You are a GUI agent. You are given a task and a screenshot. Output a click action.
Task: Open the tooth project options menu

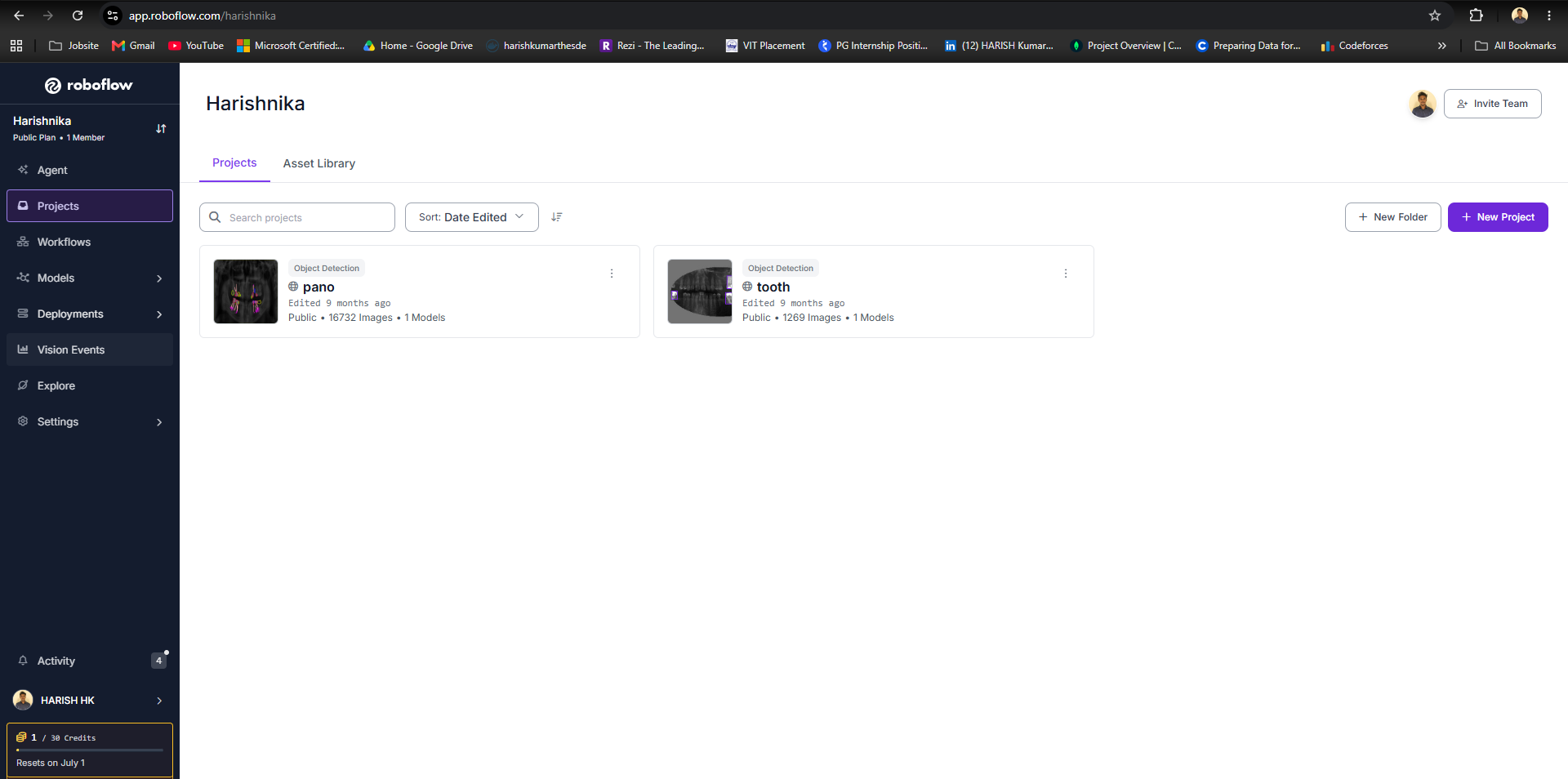[1066, 274]
